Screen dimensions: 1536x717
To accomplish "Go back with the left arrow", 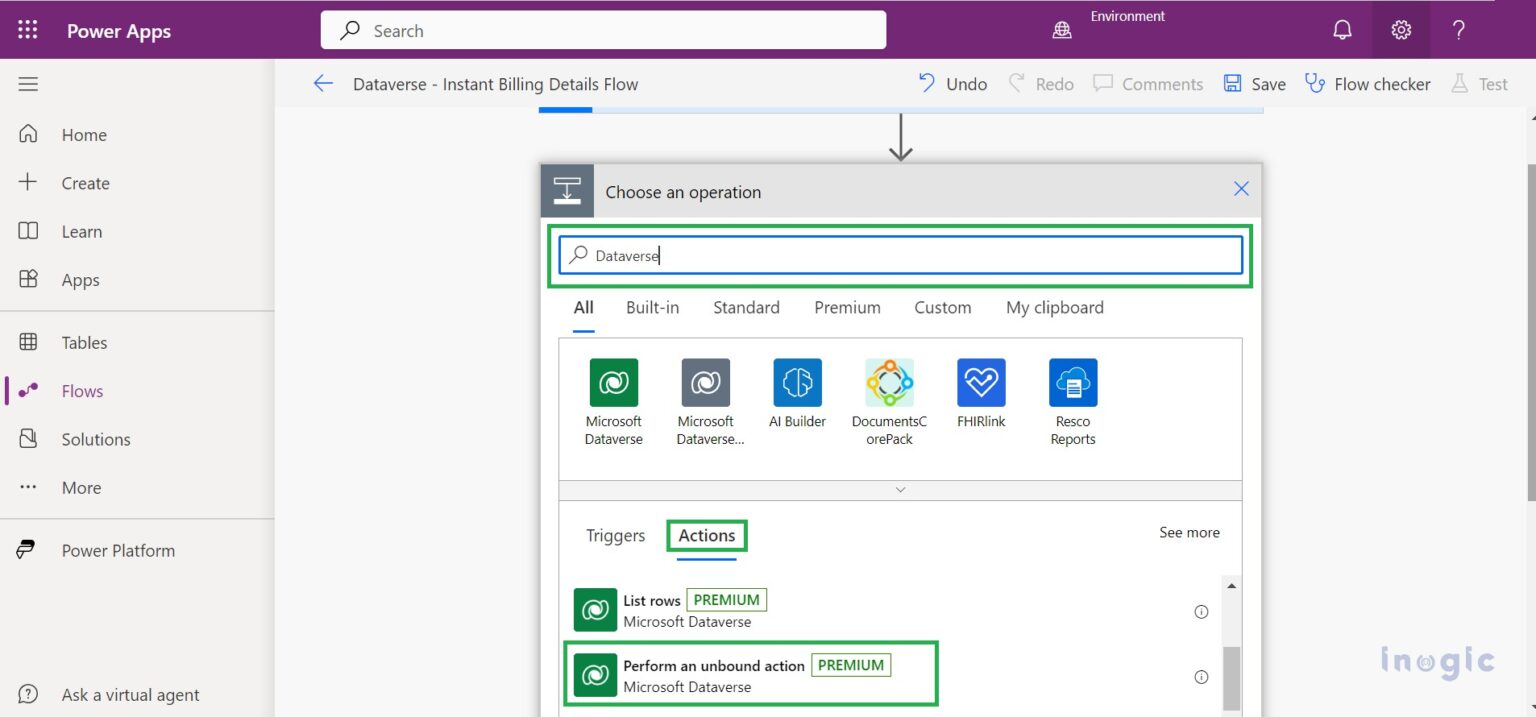I will click(323, 84).
